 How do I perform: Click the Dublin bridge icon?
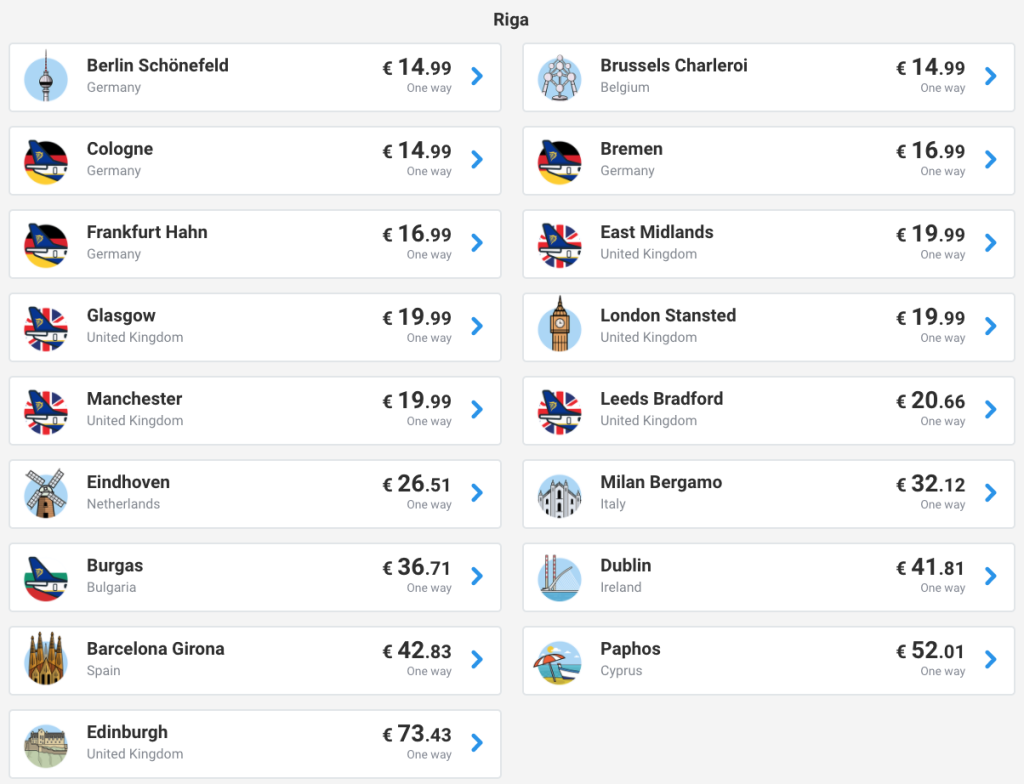[559, 576]
